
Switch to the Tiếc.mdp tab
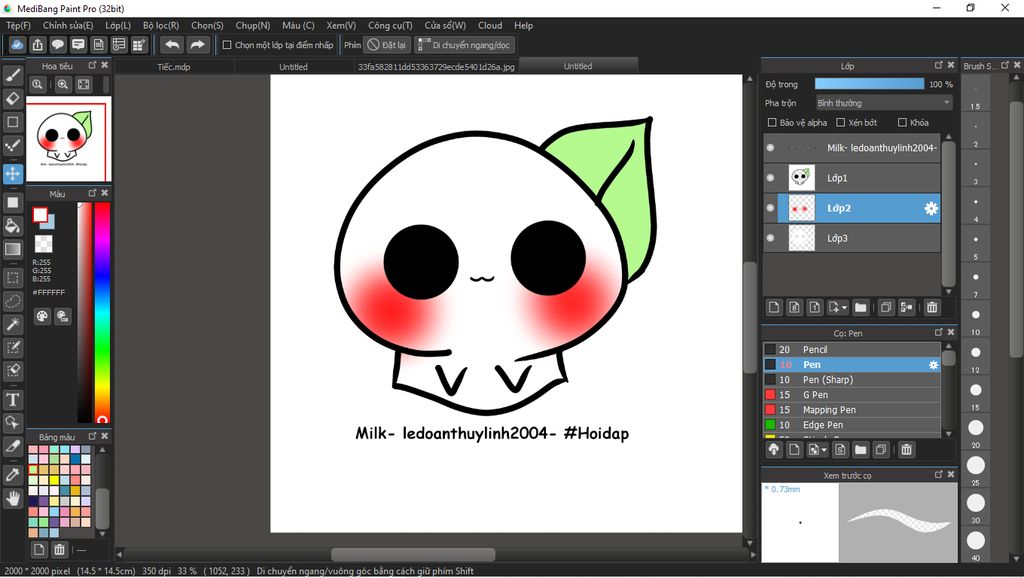tap(174, 67)
